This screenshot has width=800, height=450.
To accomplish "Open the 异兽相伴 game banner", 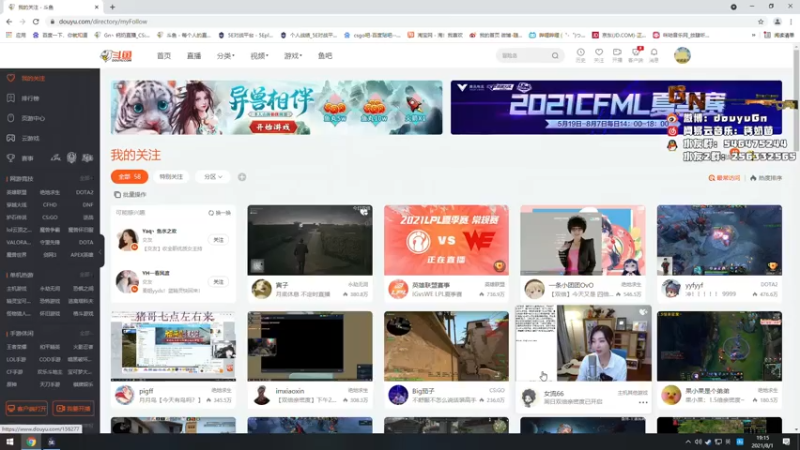I will [277, 107].
